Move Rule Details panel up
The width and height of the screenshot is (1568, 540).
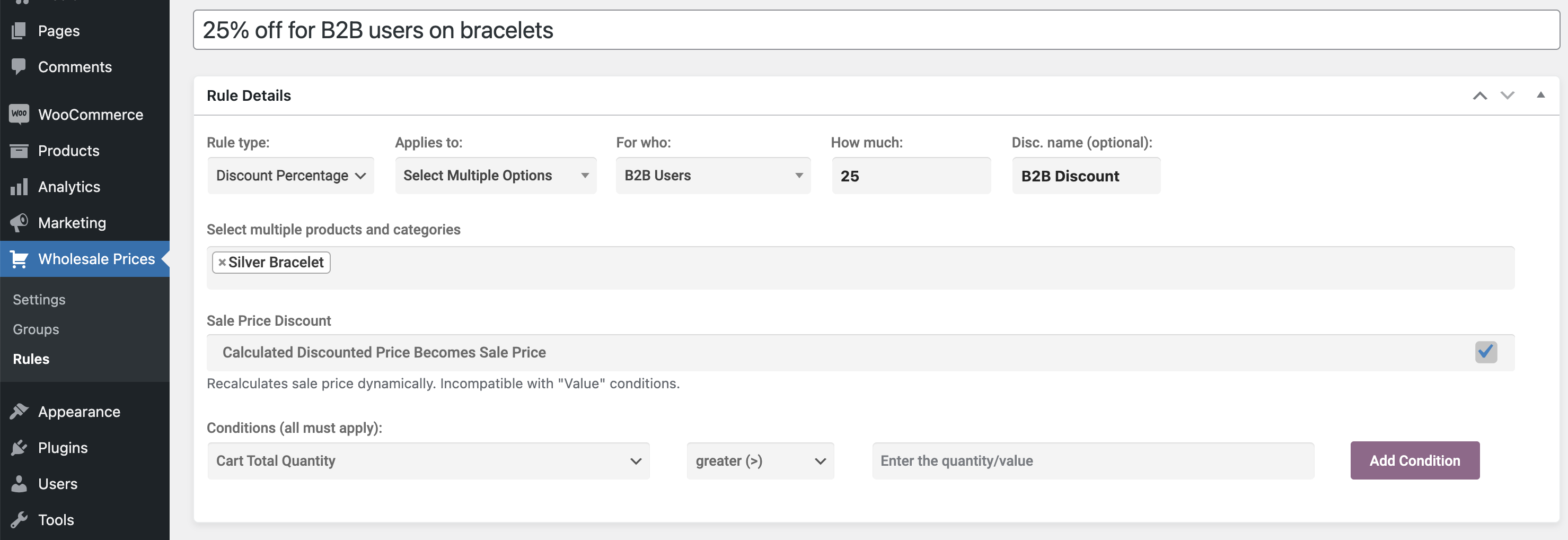coord(1479,95)
